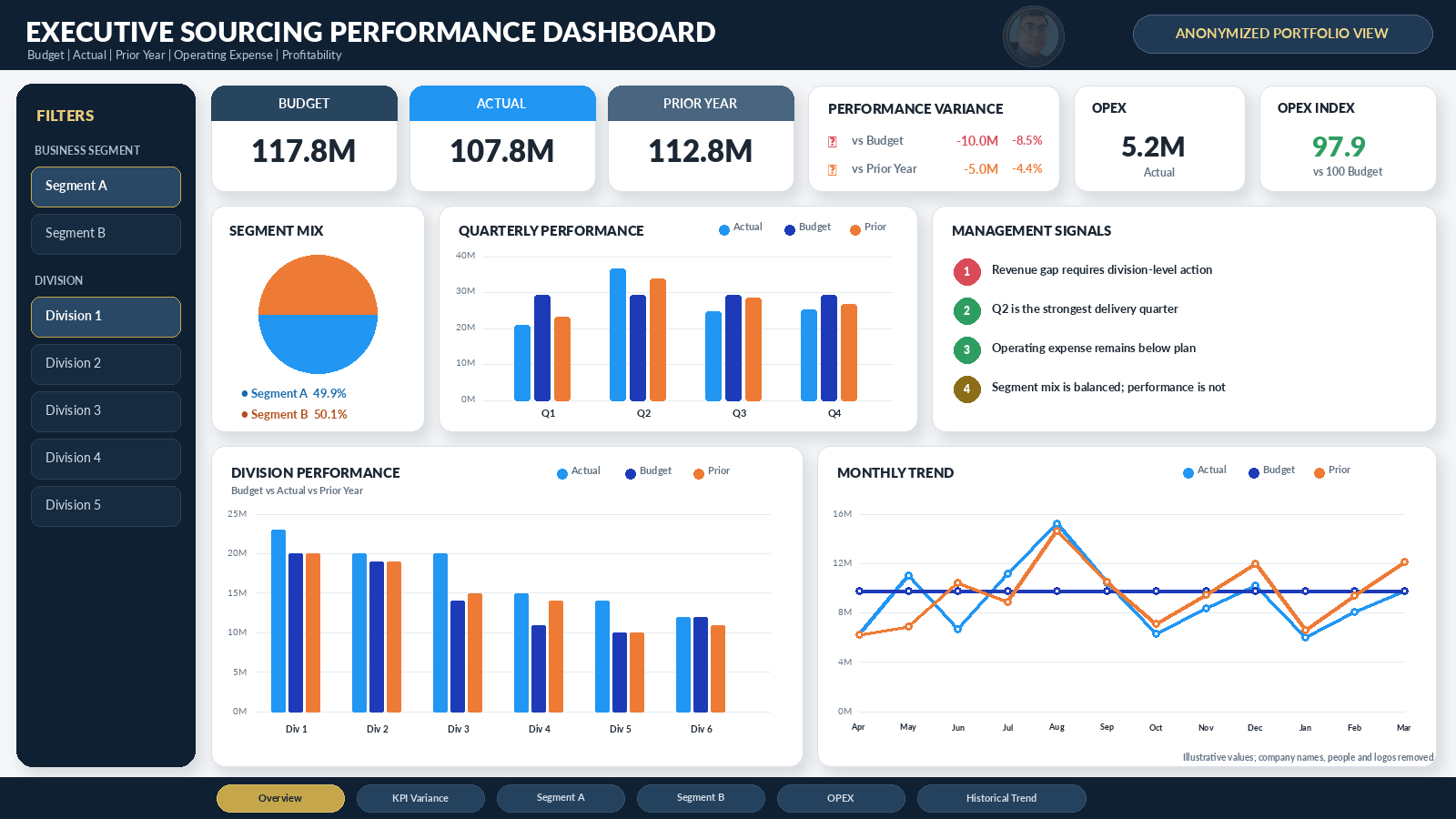Open the Historical Trend tab
The height and width of the screenshot is (819, 1456).
pos(1001,798)
